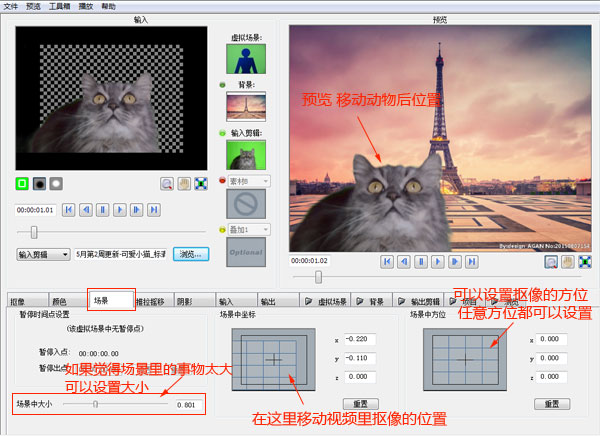Screen dimensions: 600x436
Task: Open the 工具箱 menu
Action: [x=59, y=6]
